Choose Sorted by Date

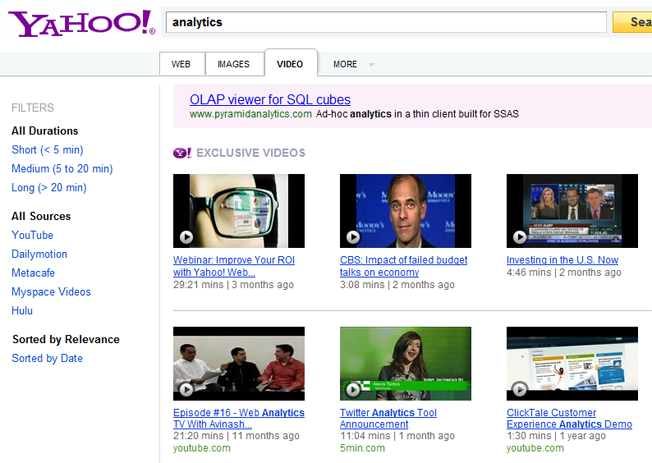[47, 358]
